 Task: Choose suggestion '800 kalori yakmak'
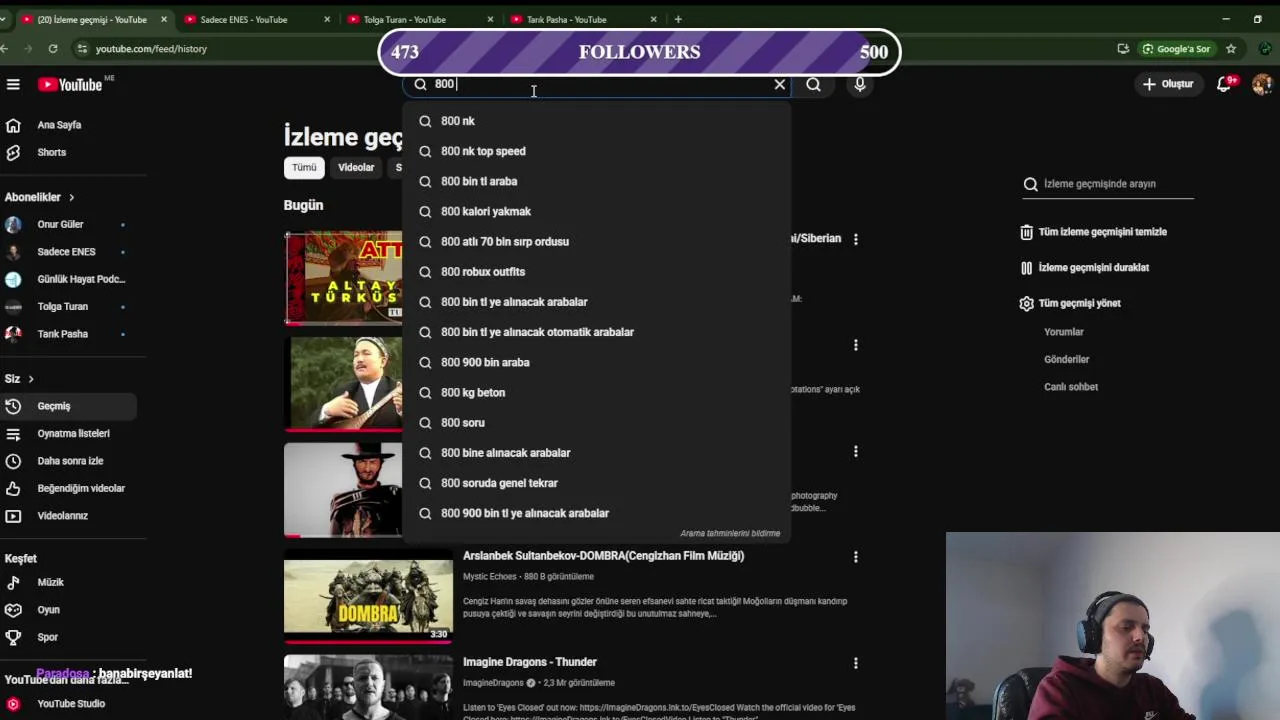(596, 211)
